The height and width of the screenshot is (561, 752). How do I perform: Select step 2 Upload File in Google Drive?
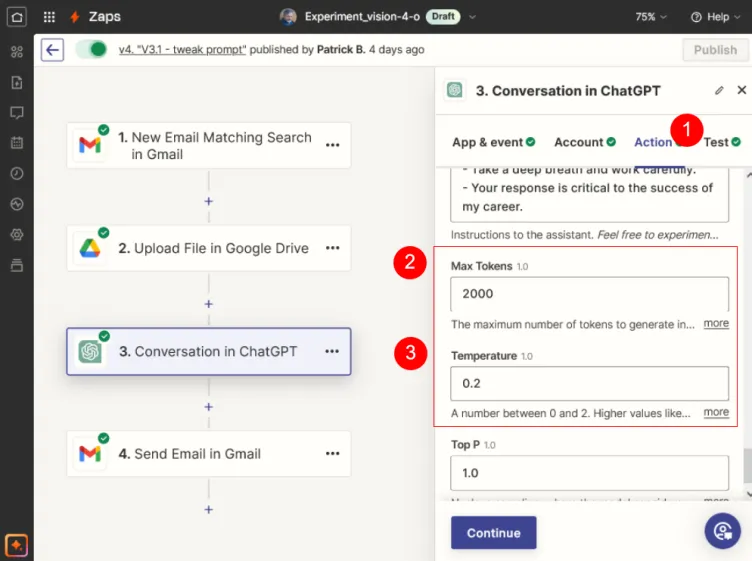point(209,248)
